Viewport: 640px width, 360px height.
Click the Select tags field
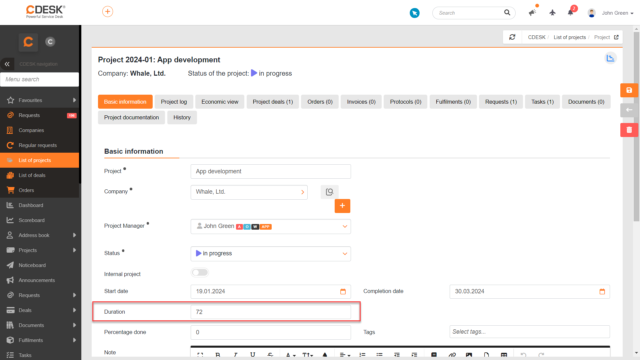click(x=529, y=332)
